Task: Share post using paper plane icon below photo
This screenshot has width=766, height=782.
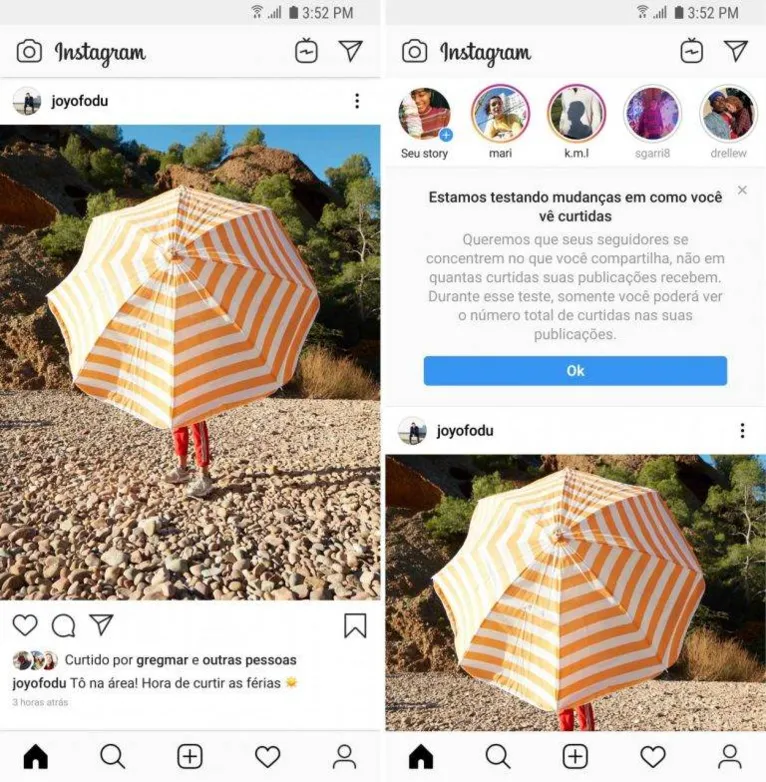Action: [101, 624]
